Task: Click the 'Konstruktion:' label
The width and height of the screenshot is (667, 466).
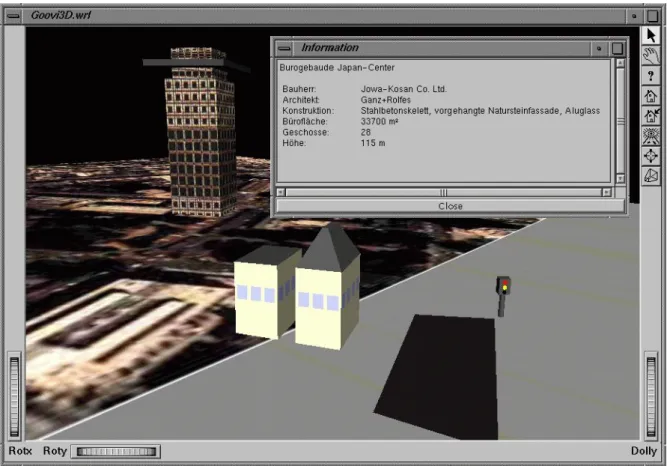Action: [x=308, y=111]
